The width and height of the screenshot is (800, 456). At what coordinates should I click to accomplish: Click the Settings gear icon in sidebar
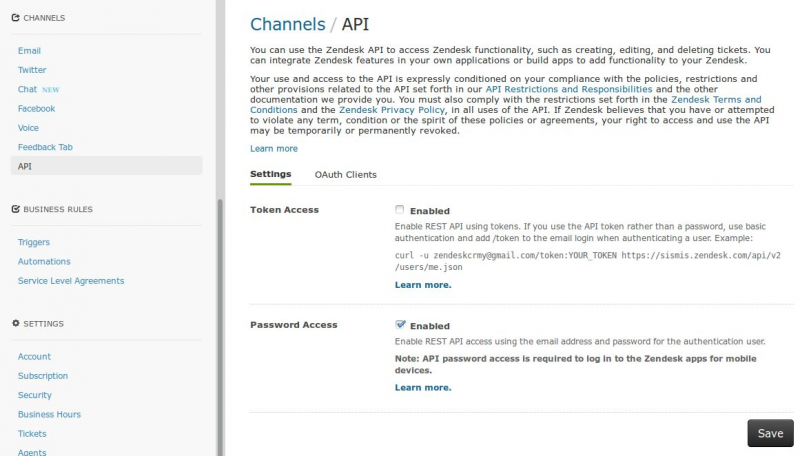click(x=15, y=323)
